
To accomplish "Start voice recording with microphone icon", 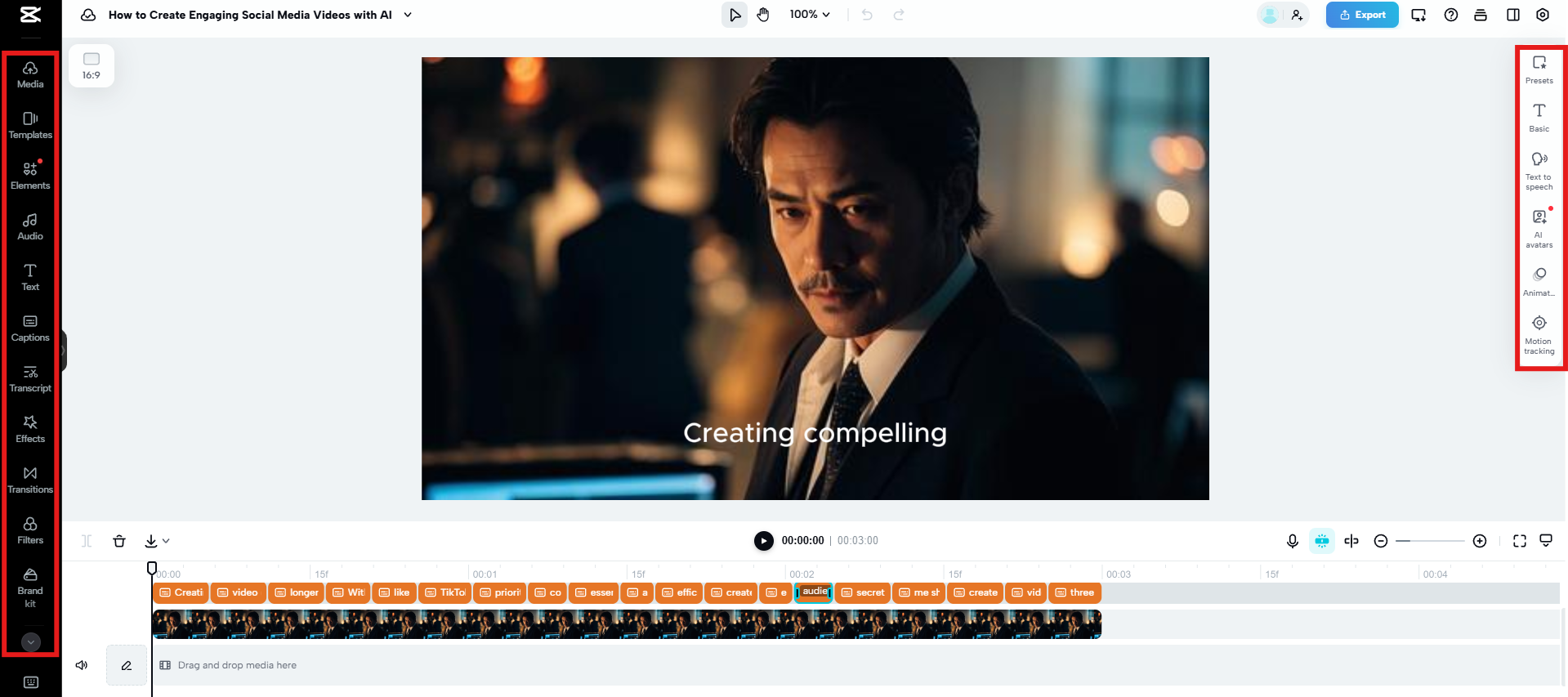I will point(1293,541).
